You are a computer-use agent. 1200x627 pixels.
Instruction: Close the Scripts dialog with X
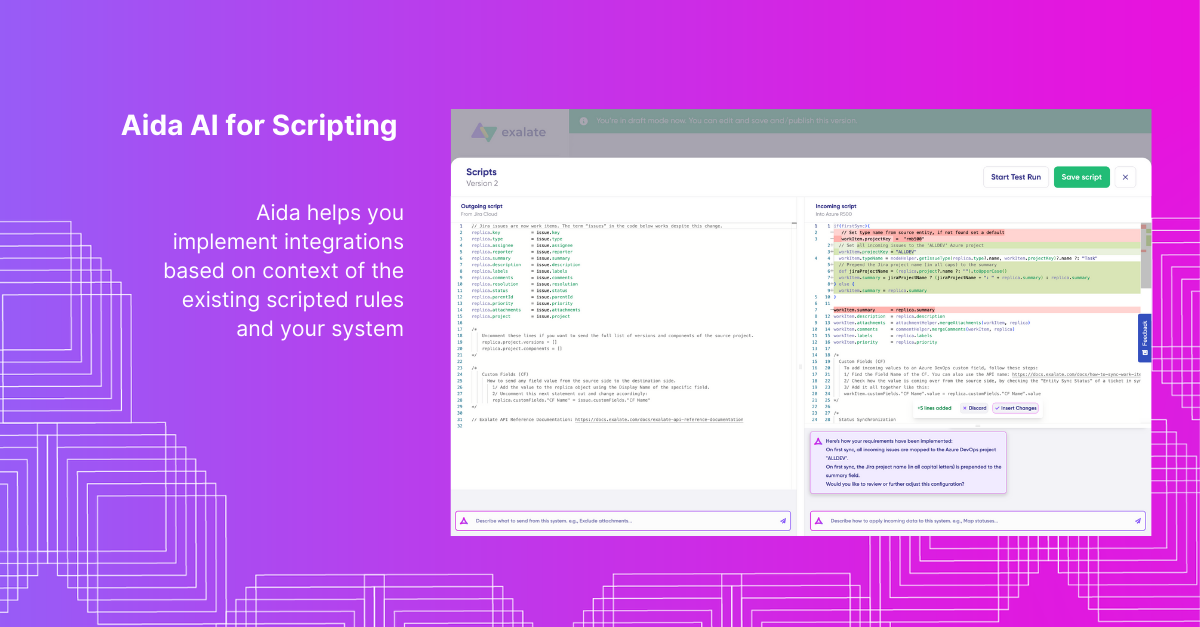point(1125,177)
